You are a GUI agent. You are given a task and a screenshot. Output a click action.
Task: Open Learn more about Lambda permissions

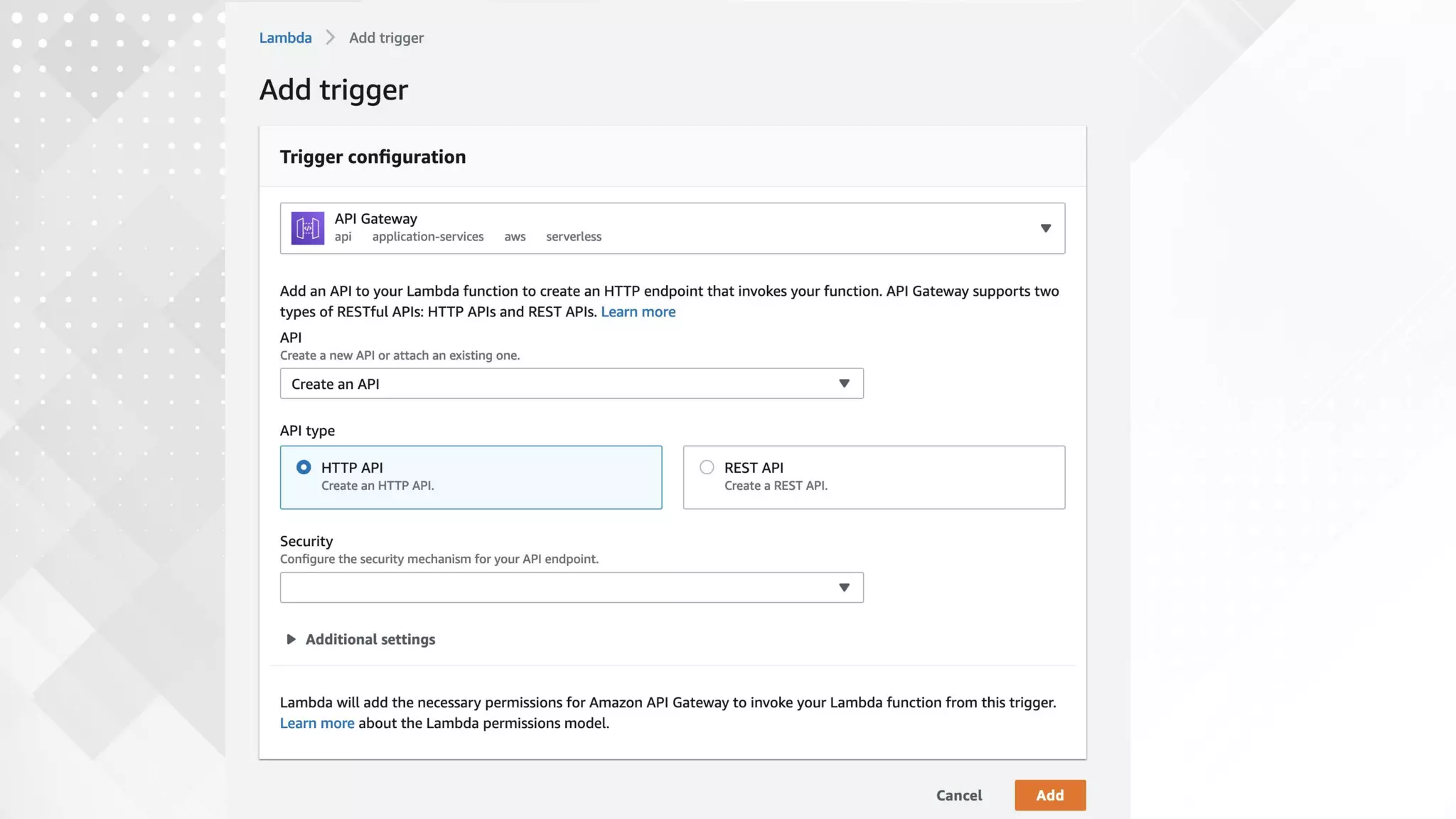pyautogui.click(x=317, y=723)
